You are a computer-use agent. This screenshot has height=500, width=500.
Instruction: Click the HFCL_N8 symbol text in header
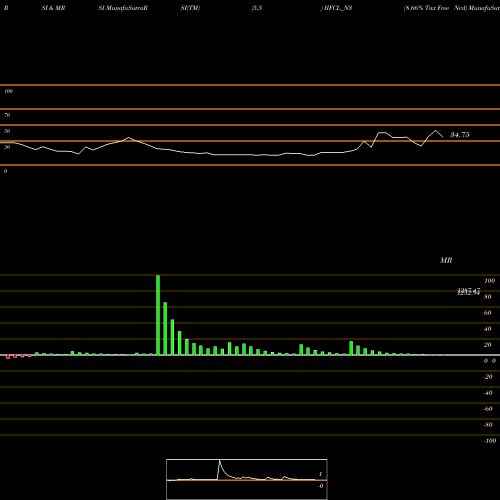tap(338, 8)
